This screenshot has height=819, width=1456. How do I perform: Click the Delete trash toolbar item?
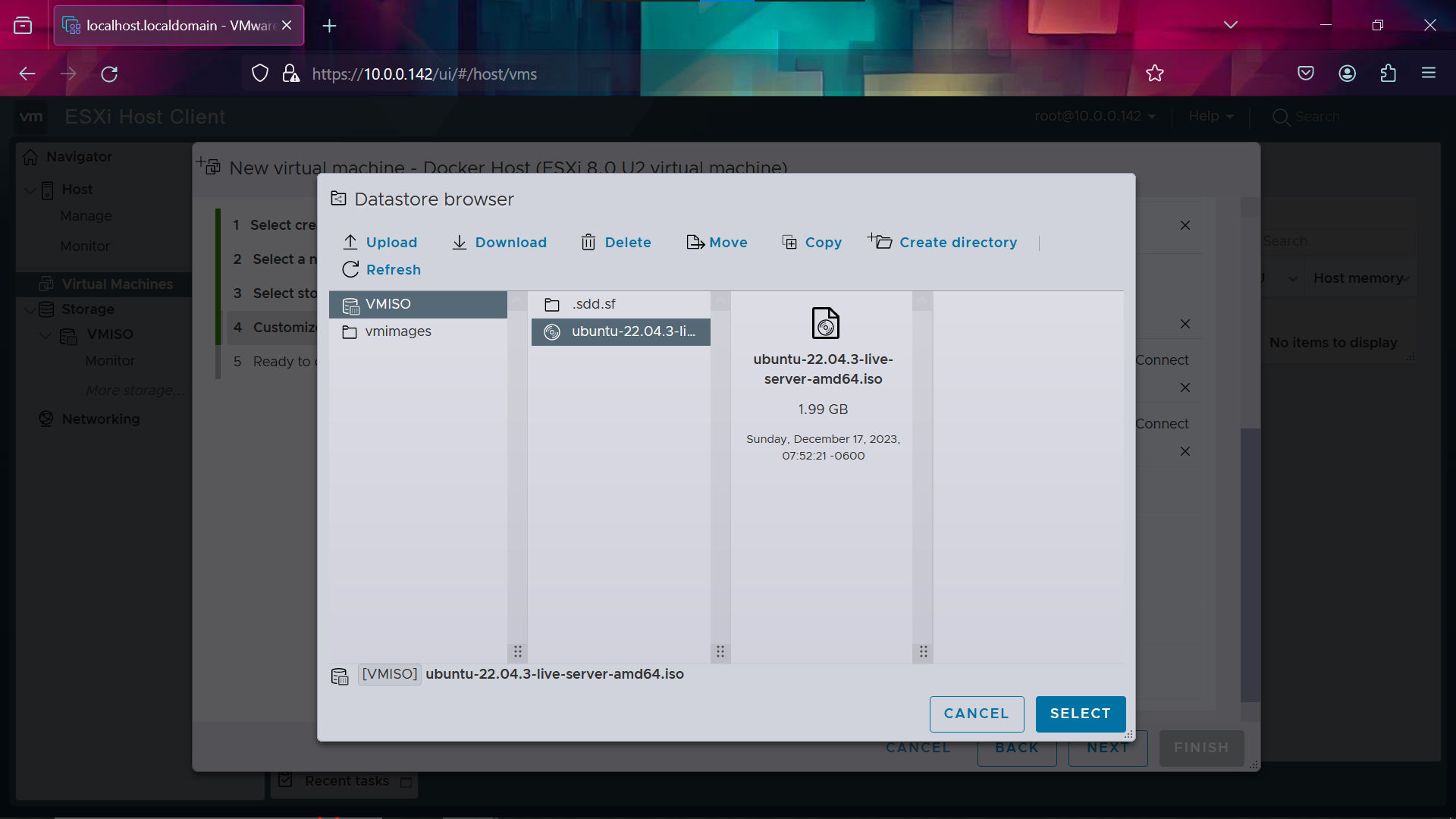tap(616, 243)
